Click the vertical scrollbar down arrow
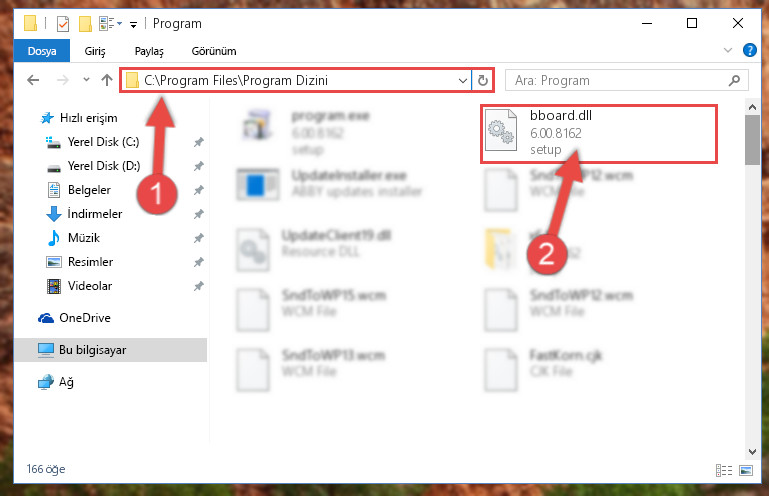The width and height of the screenshot is (769, 496). click(752, 452)
